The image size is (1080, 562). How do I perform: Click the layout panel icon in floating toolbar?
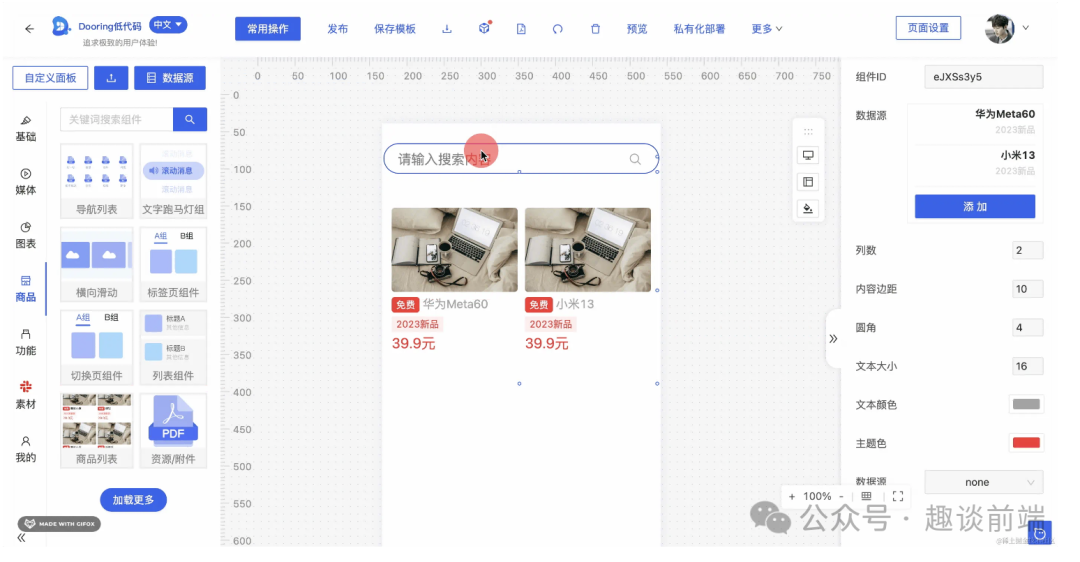coord(808,182)
